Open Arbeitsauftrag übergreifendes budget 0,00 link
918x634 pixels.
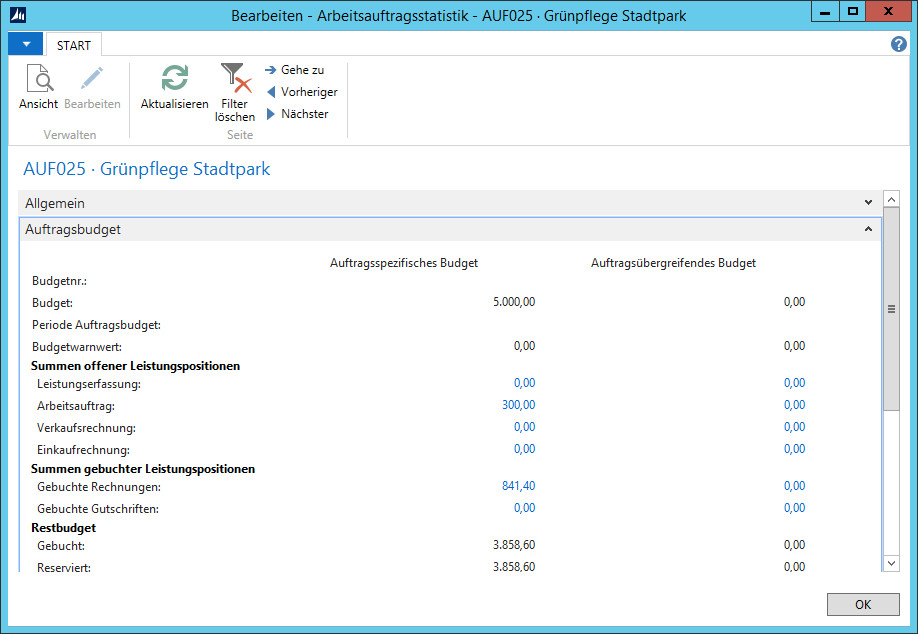(x=794, y=405)
